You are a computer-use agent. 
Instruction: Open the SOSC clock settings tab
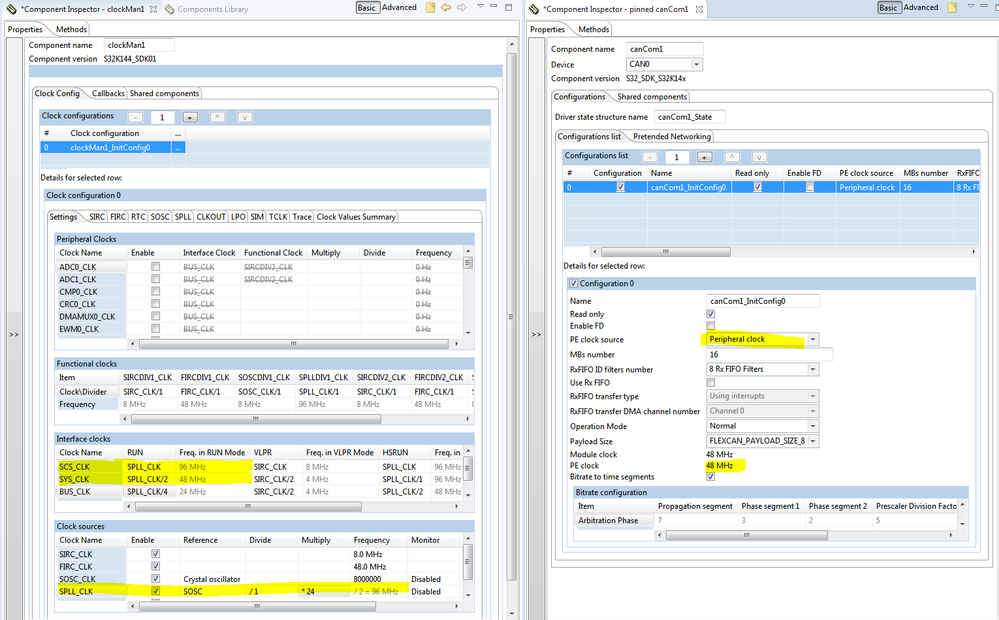click(160, 217)
